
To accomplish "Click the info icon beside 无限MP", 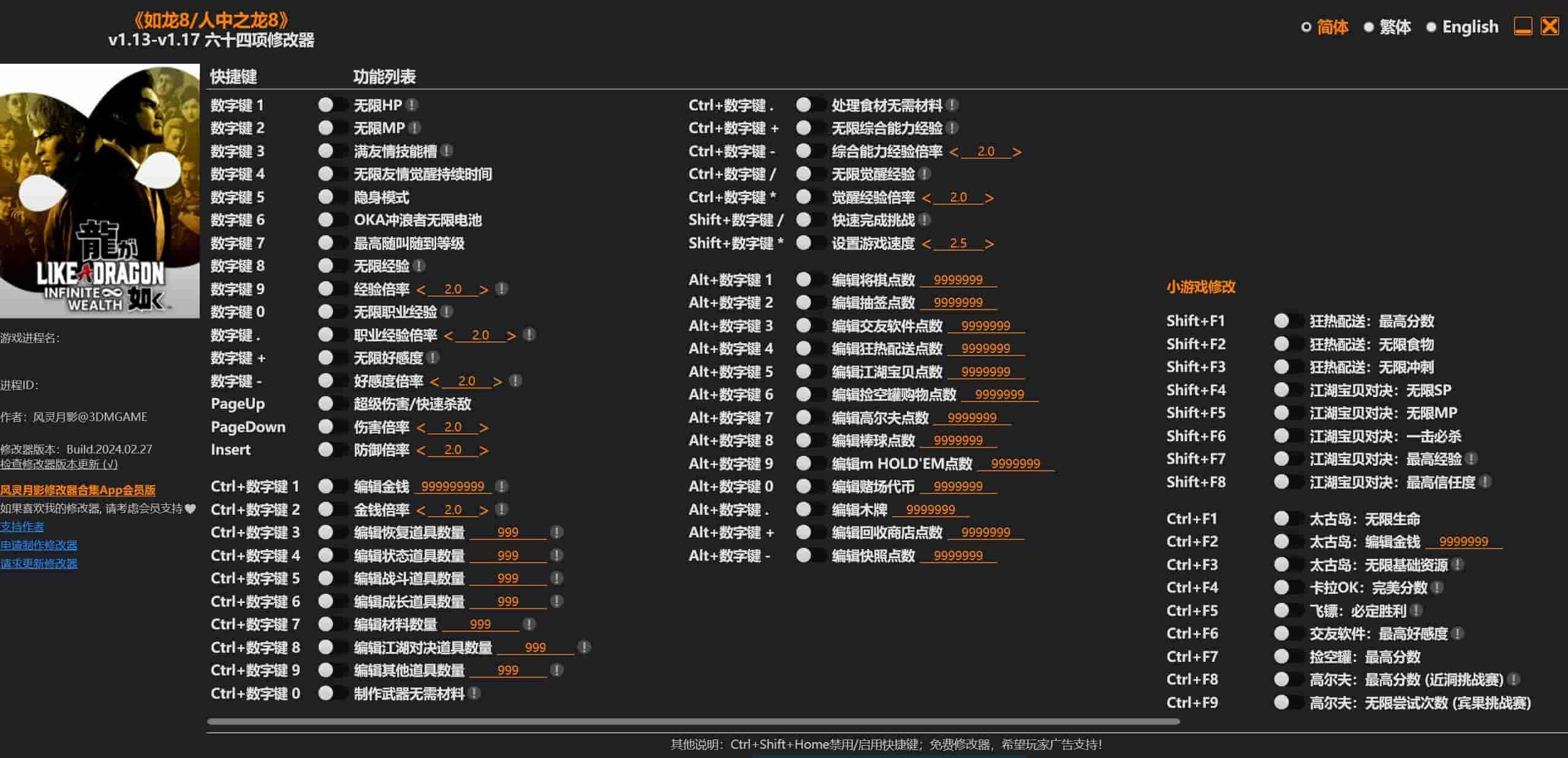I will (x=415, y=127).
